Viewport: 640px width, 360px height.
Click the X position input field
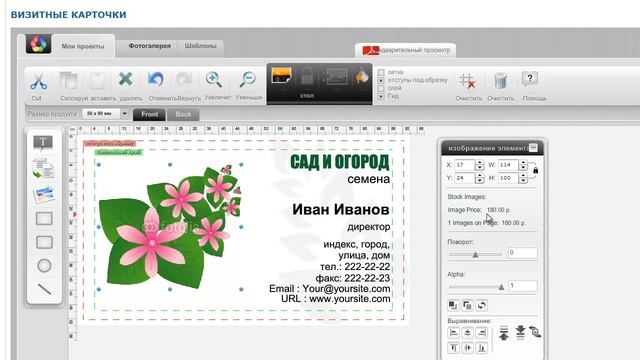tap(465, 165)
